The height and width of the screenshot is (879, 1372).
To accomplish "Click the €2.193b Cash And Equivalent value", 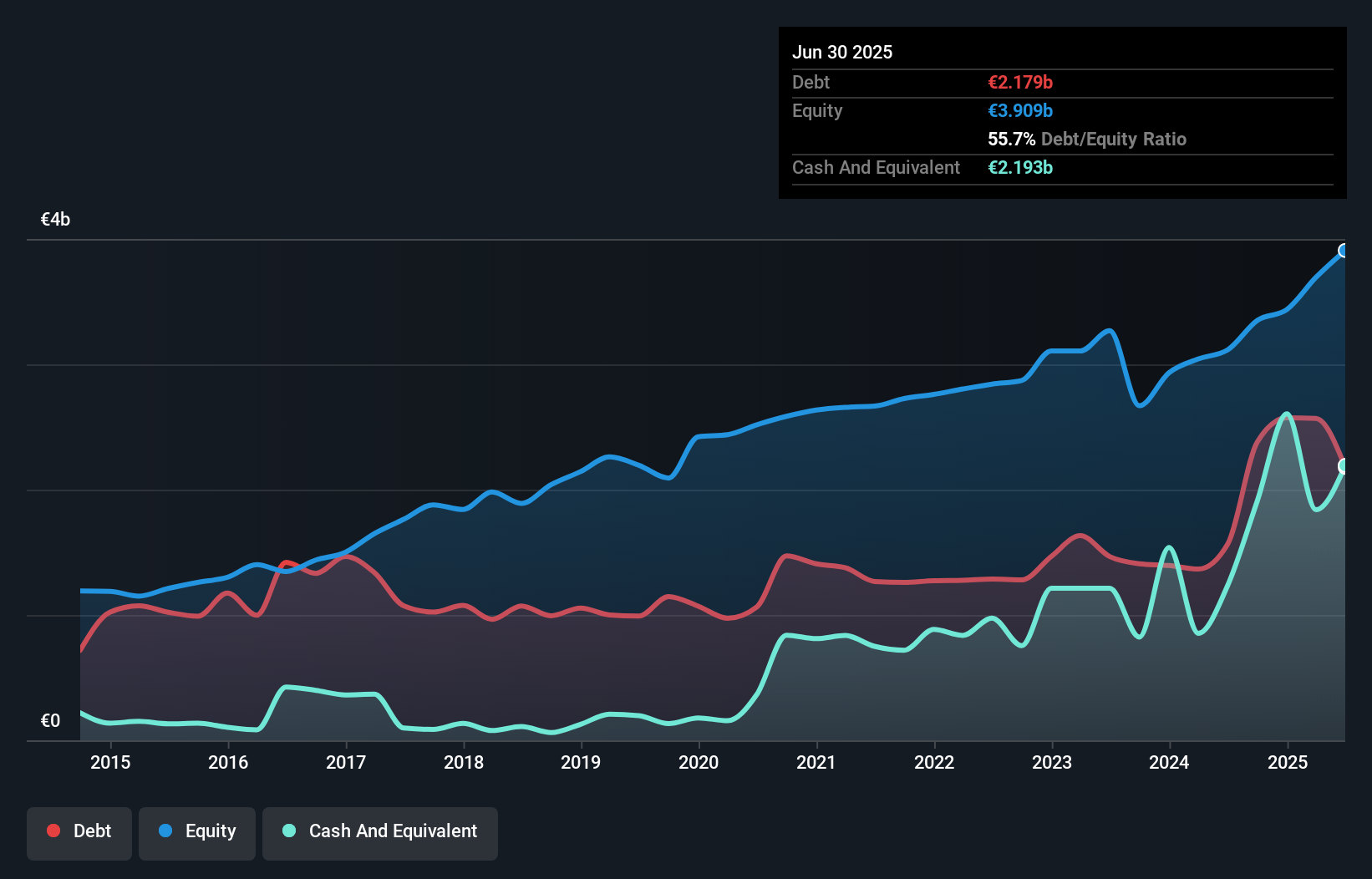I will pos(1020,168).
